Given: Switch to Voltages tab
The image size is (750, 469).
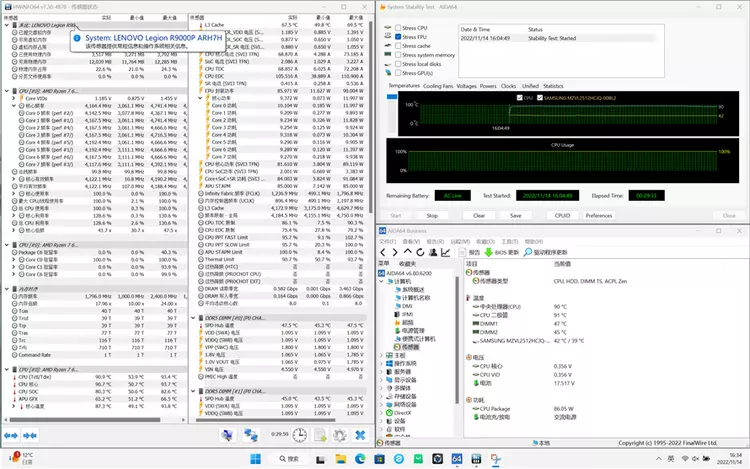Looking at the screenshot, I should pyautogui.click(x=466, y=86).
